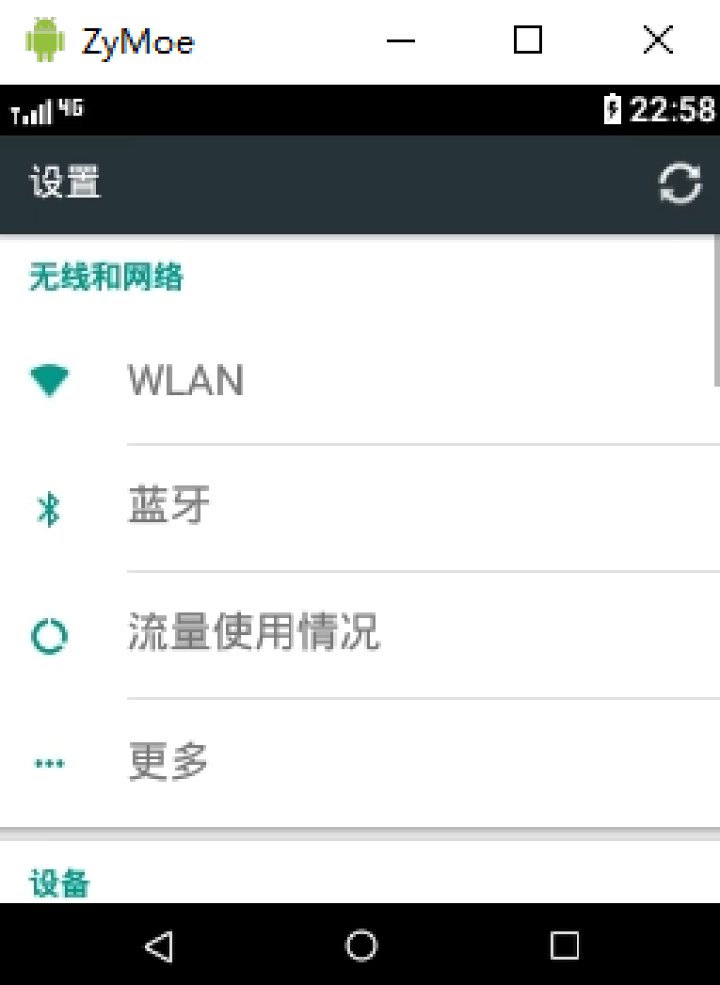Click the 无线和网络 section header
This screenshot has height=985, width=720.
point(106,277)
